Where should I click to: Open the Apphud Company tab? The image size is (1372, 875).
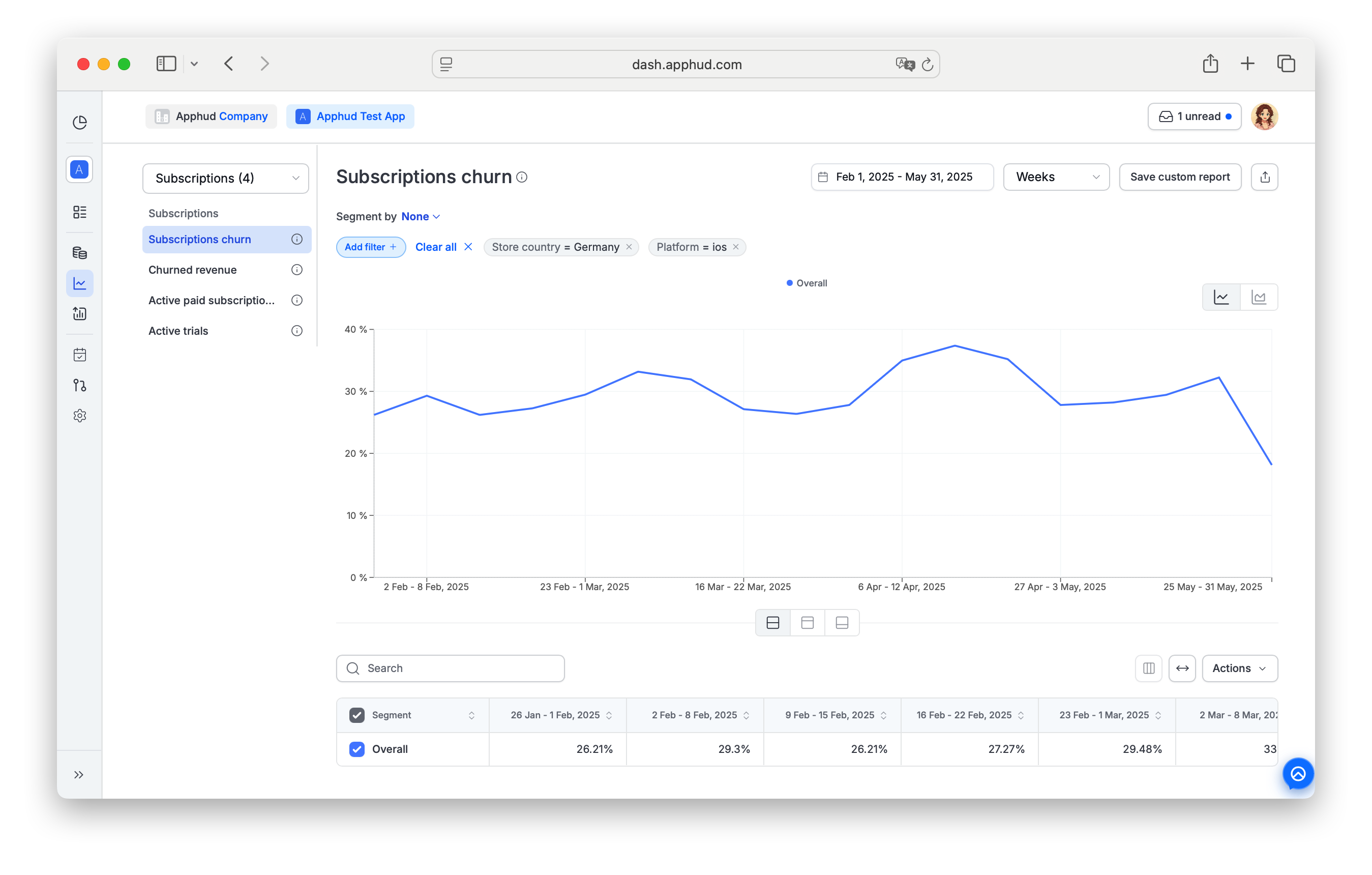pyautogui.click(x=211, y=116)
